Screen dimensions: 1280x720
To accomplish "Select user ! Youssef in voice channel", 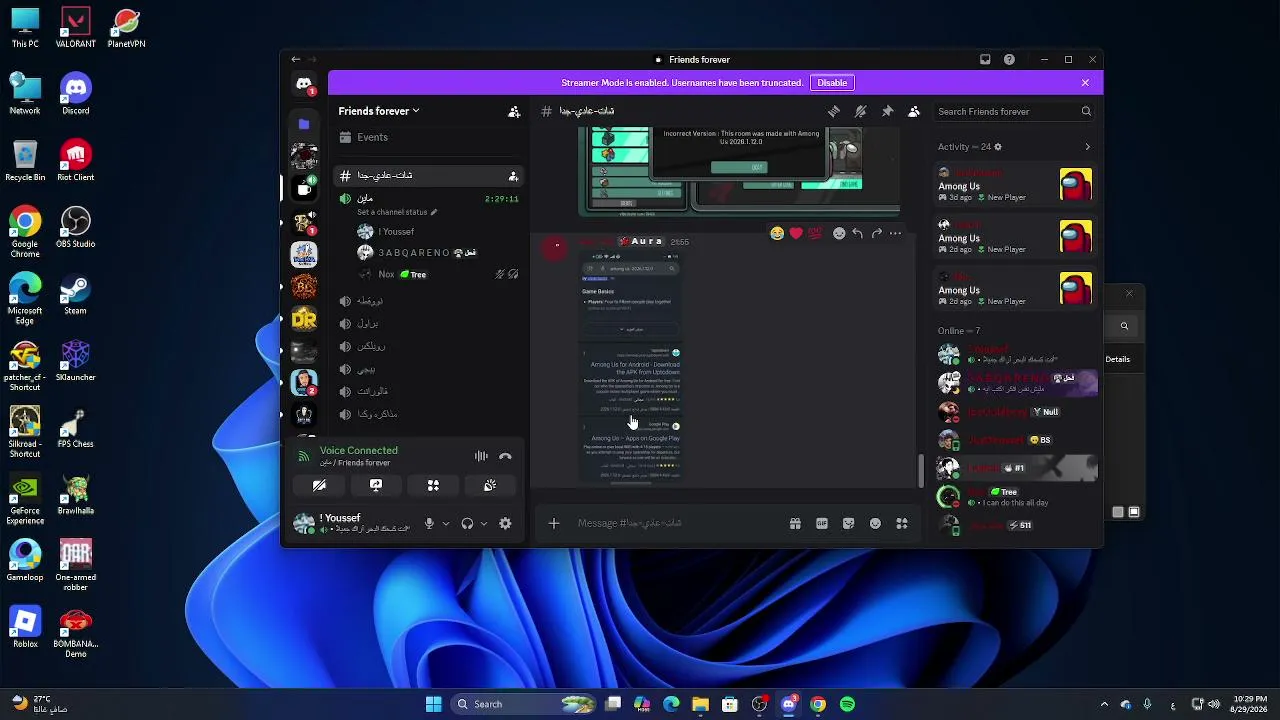I will (x=440, y=232).
